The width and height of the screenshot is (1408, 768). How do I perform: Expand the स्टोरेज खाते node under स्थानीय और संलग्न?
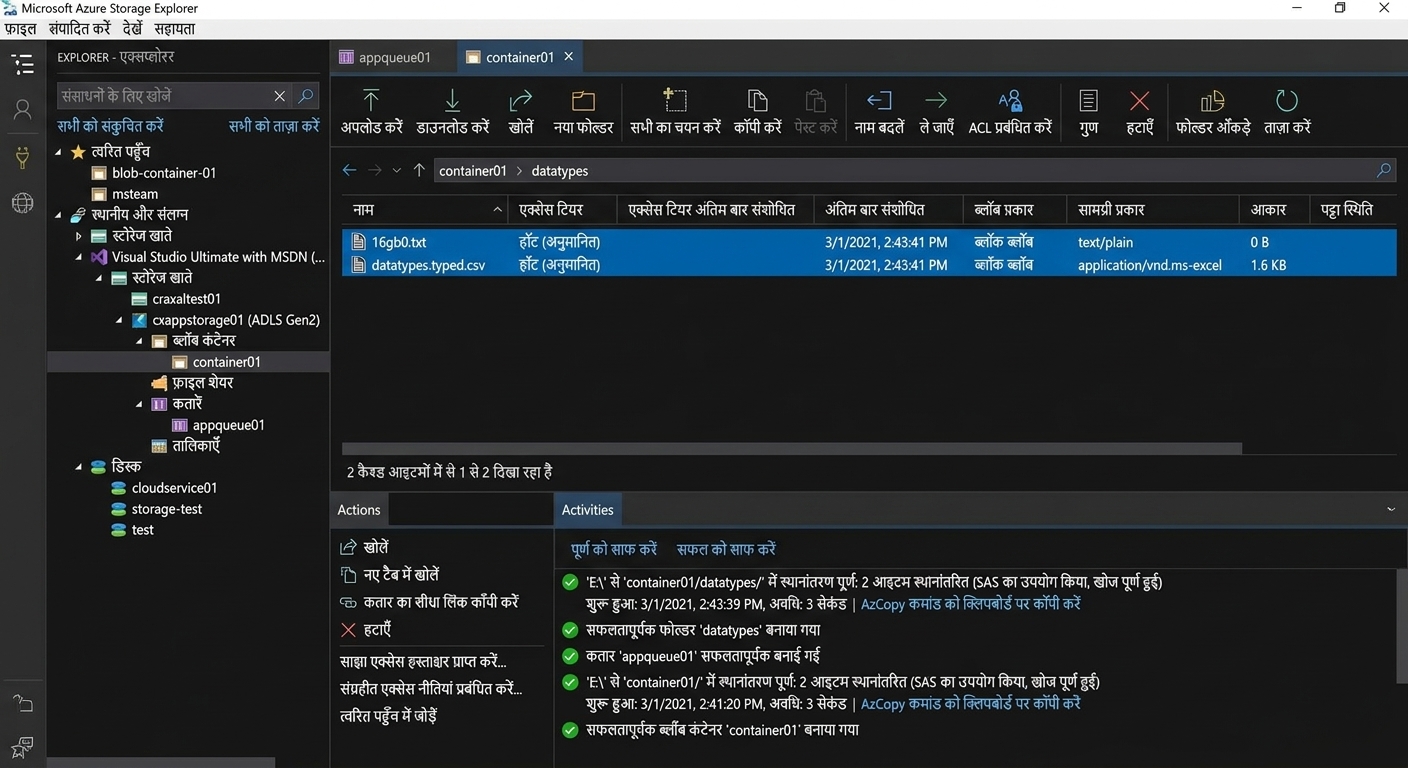(79, 236)
